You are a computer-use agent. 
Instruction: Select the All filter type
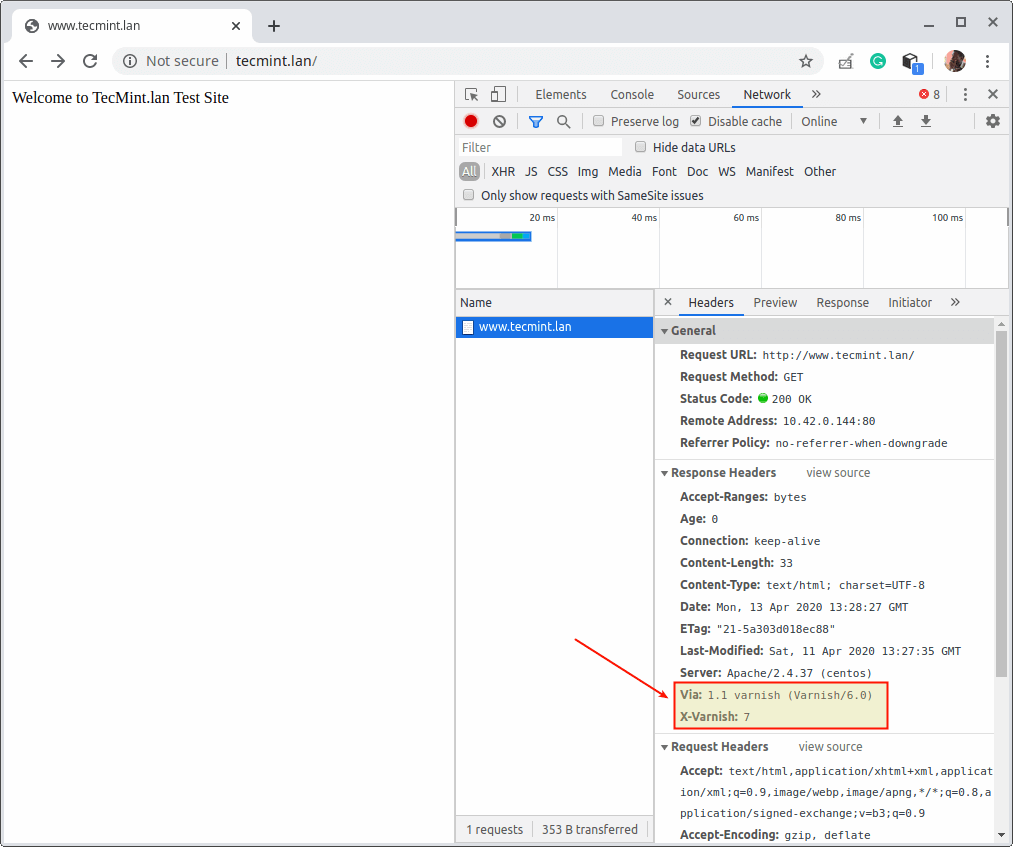pos(469,171)
